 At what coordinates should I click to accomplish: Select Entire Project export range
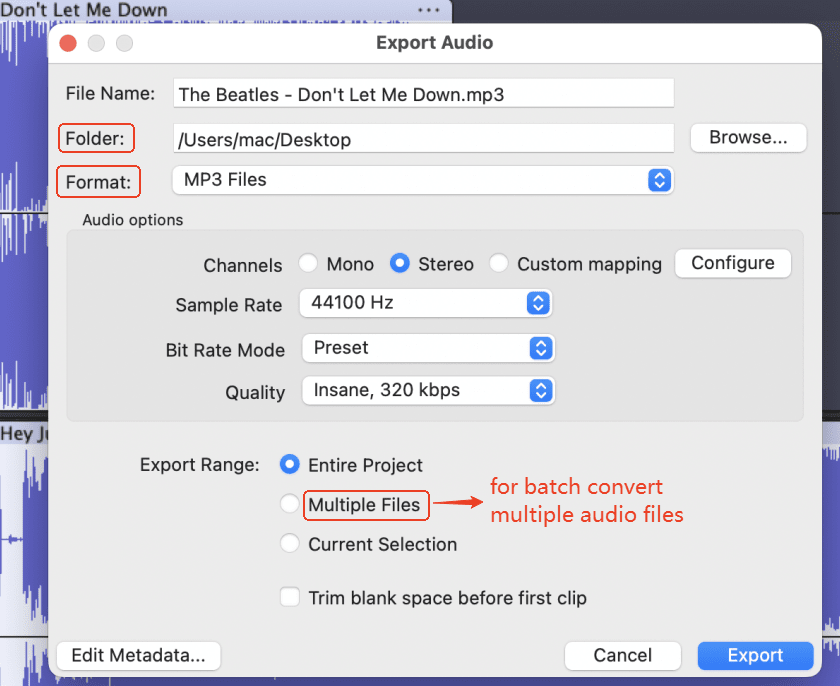click(x=290, y=465)
